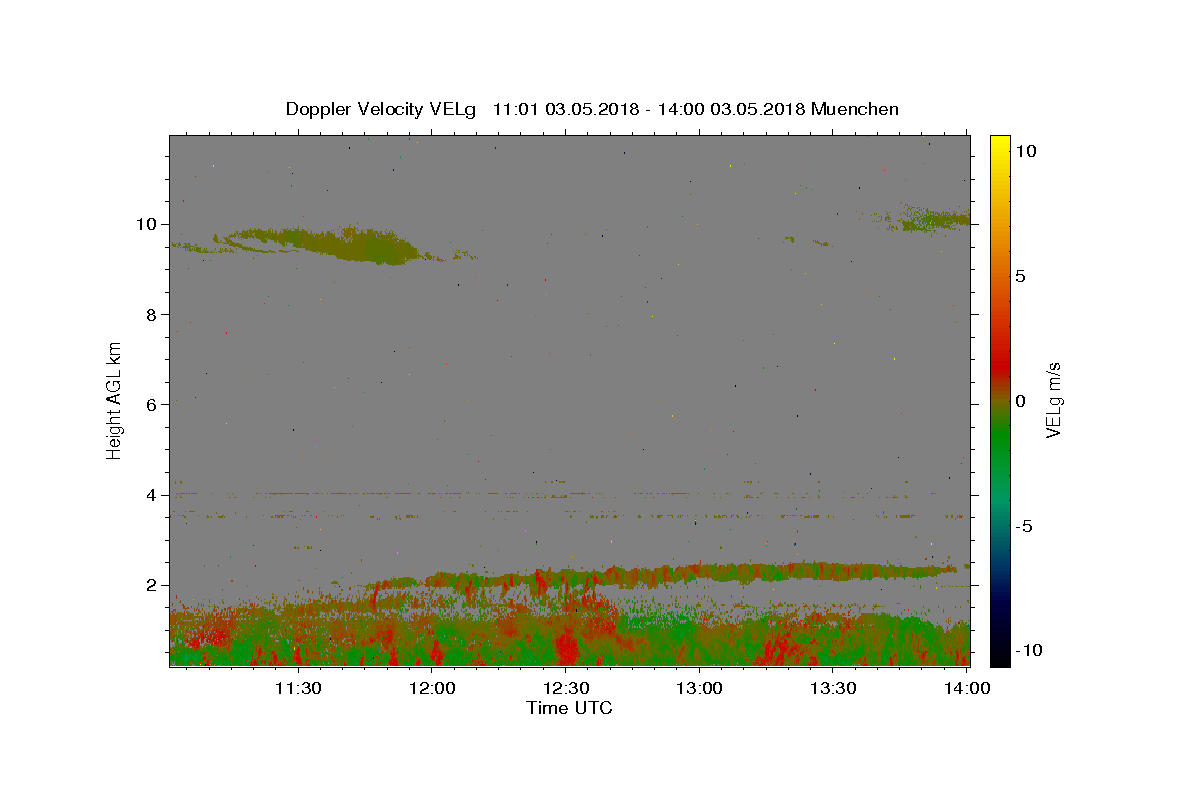The image size is (1200, 800).
Task: Click the 13:00 time tick label
Action: pos(699,688)
